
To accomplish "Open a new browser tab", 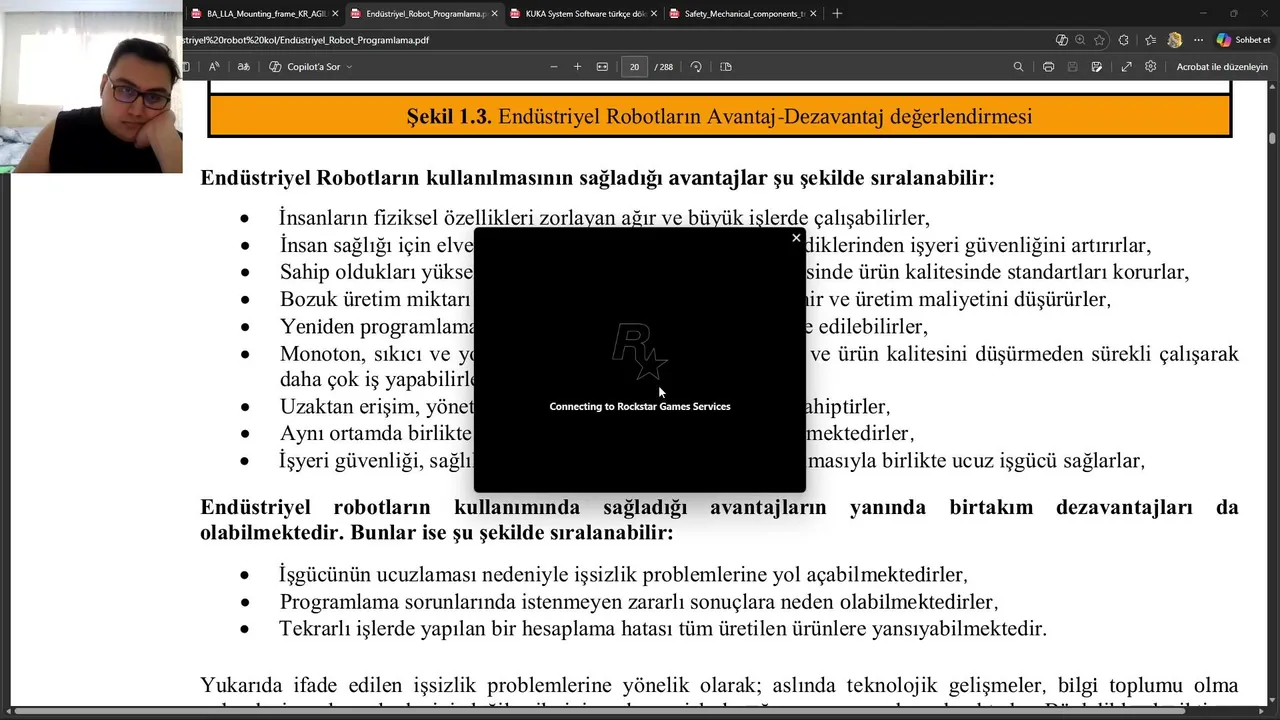I will 837,14.
